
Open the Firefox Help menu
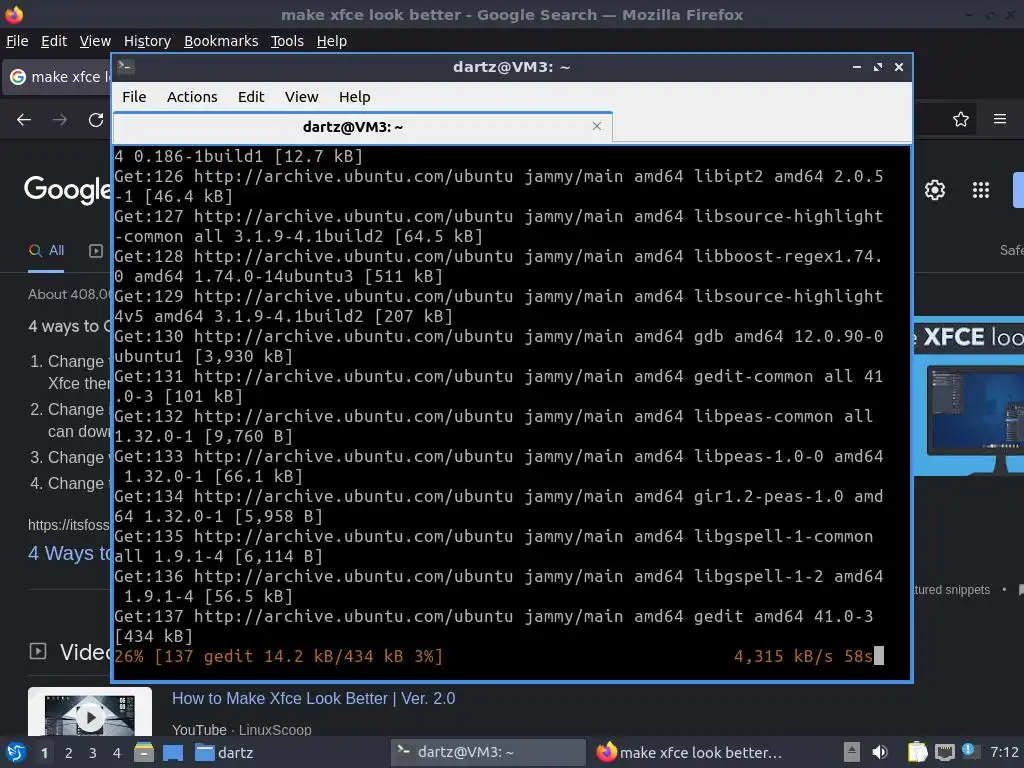coord(332,41)
